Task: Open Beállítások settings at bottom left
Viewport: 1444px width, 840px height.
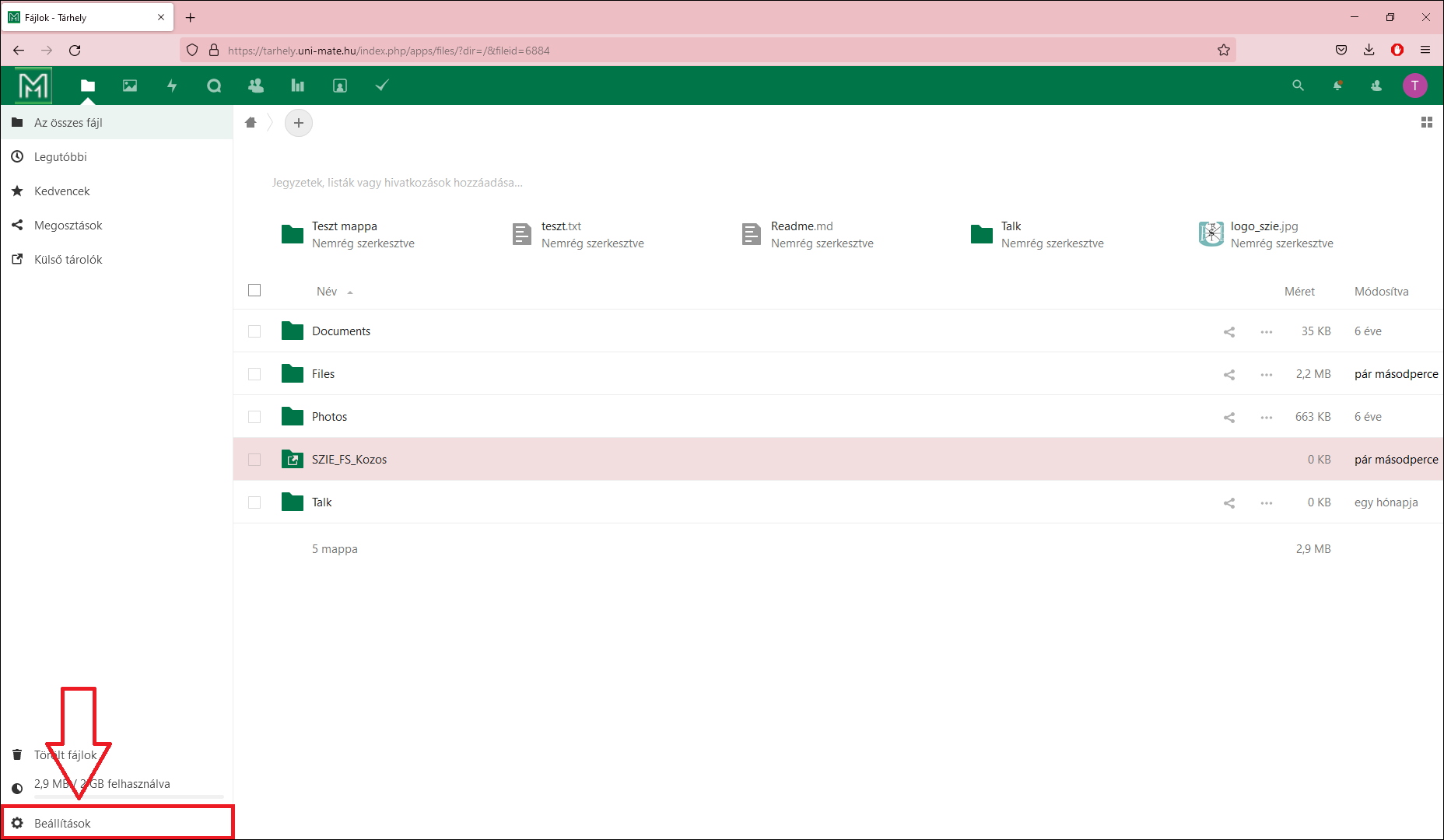Action: [62, 823]
